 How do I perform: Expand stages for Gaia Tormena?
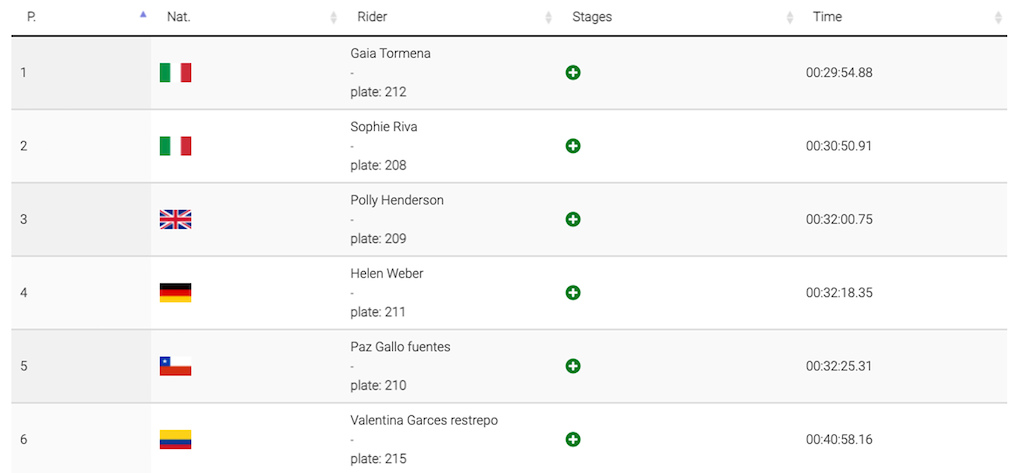point(573,73)
